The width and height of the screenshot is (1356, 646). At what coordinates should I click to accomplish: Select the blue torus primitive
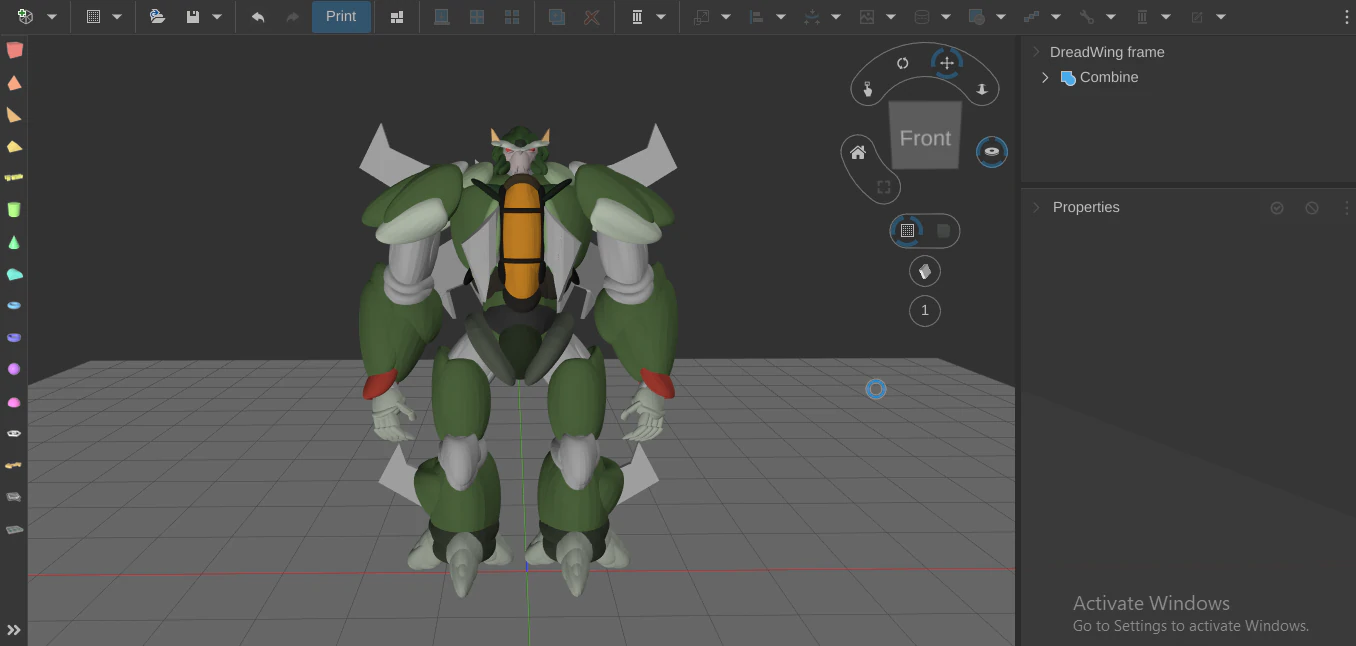tap(14, 306)
